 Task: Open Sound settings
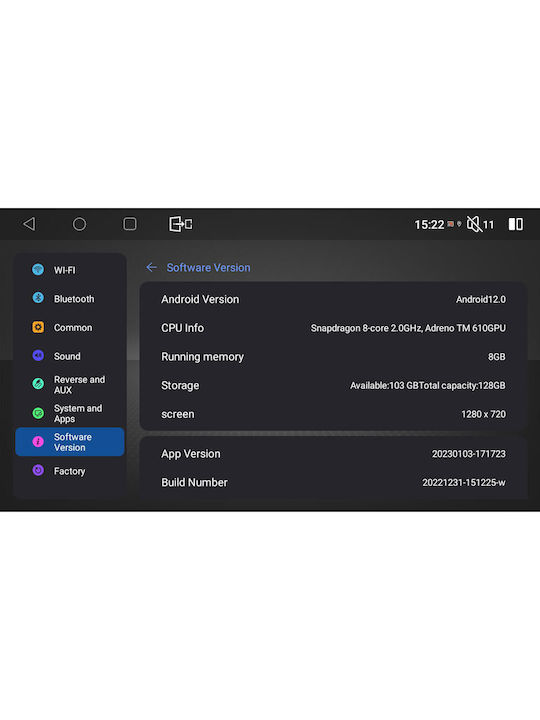70,356
